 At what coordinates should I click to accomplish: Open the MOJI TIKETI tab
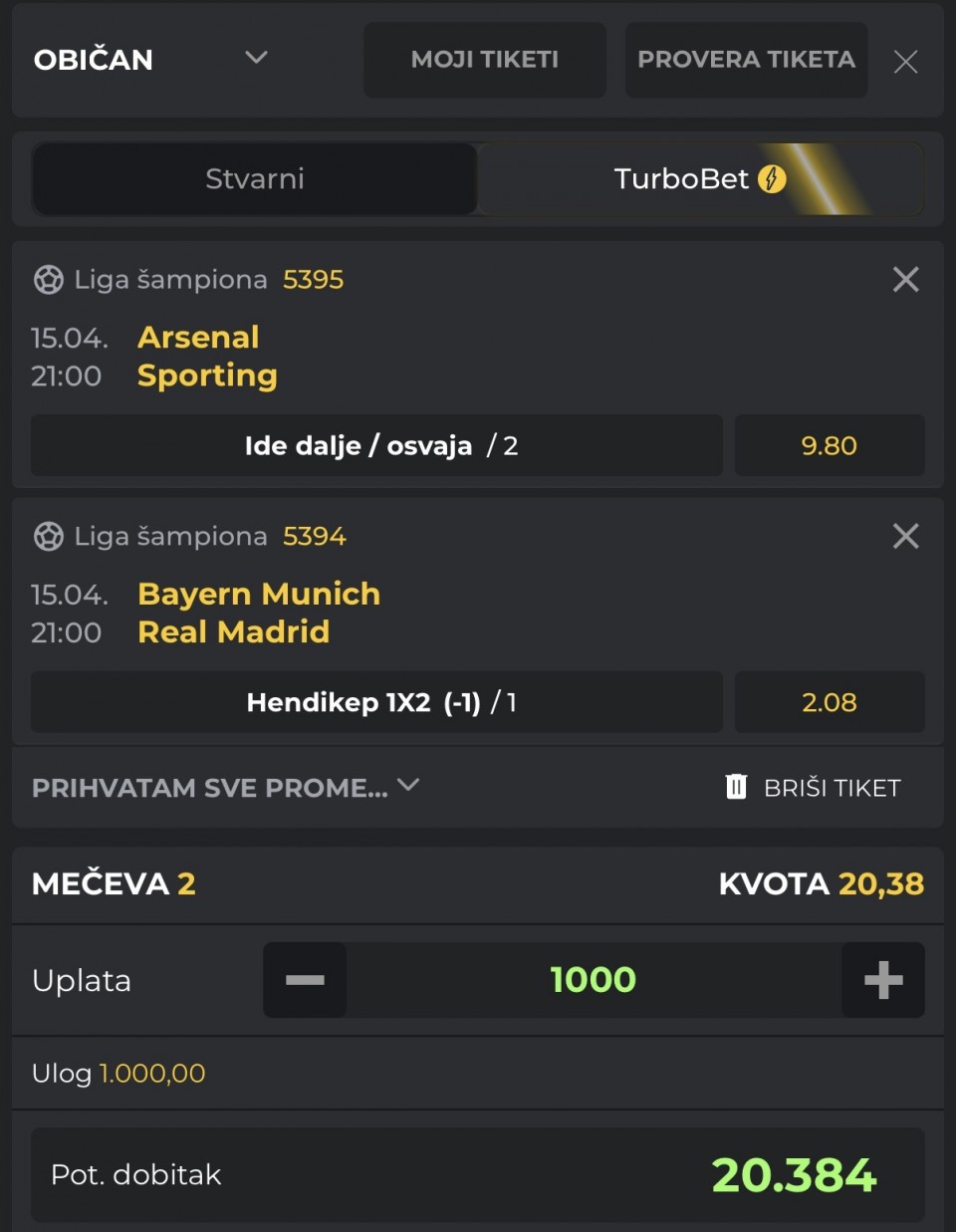pos(485,60)
